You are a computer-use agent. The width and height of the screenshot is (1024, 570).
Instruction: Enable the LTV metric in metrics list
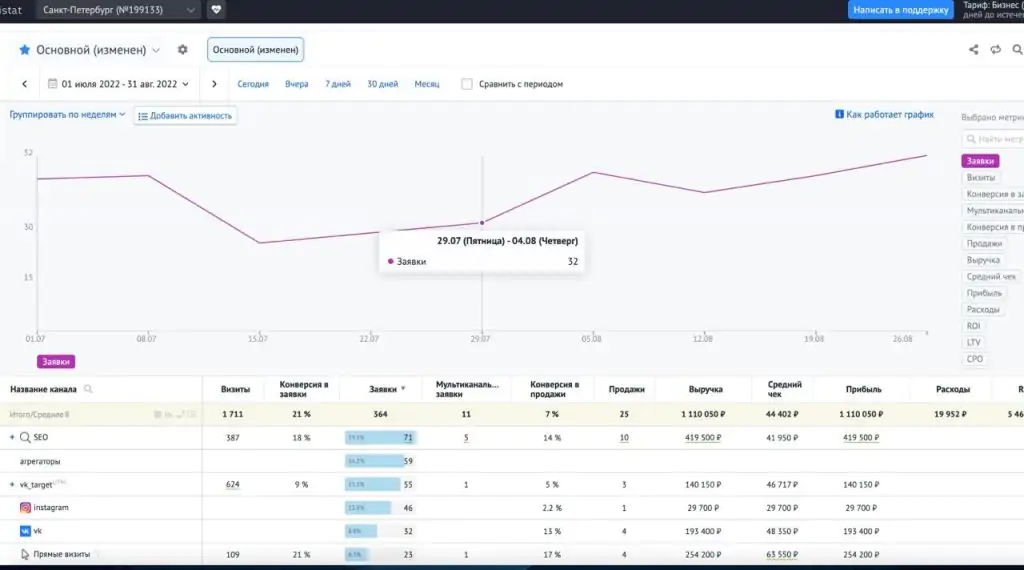tap(973, 342)
